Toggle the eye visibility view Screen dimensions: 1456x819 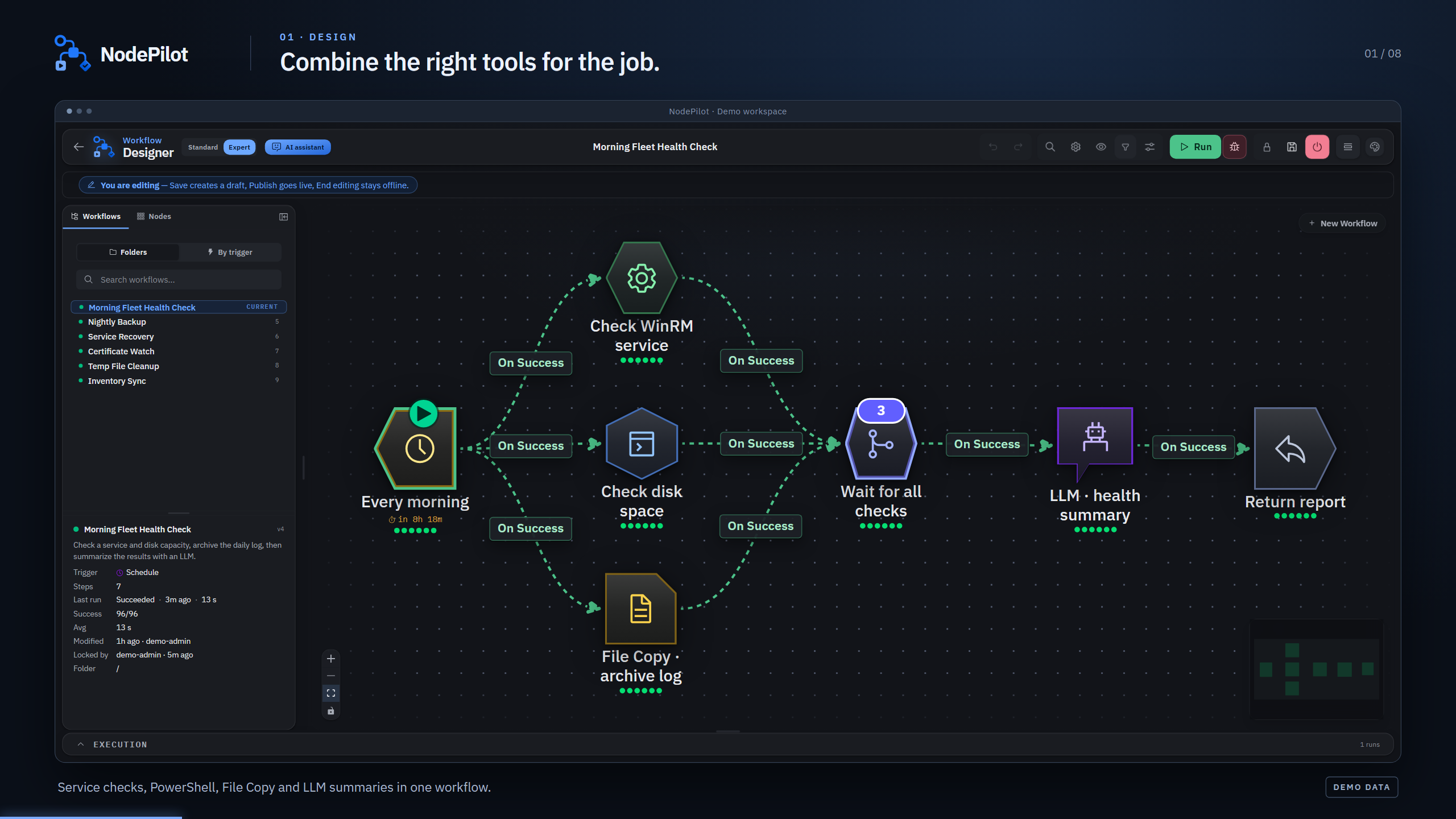point(1101,147)
